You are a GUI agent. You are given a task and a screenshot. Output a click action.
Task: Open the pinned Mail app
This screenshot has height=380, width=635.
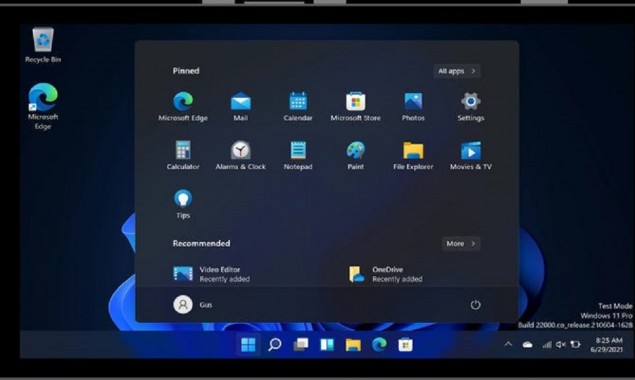[241, 107]
